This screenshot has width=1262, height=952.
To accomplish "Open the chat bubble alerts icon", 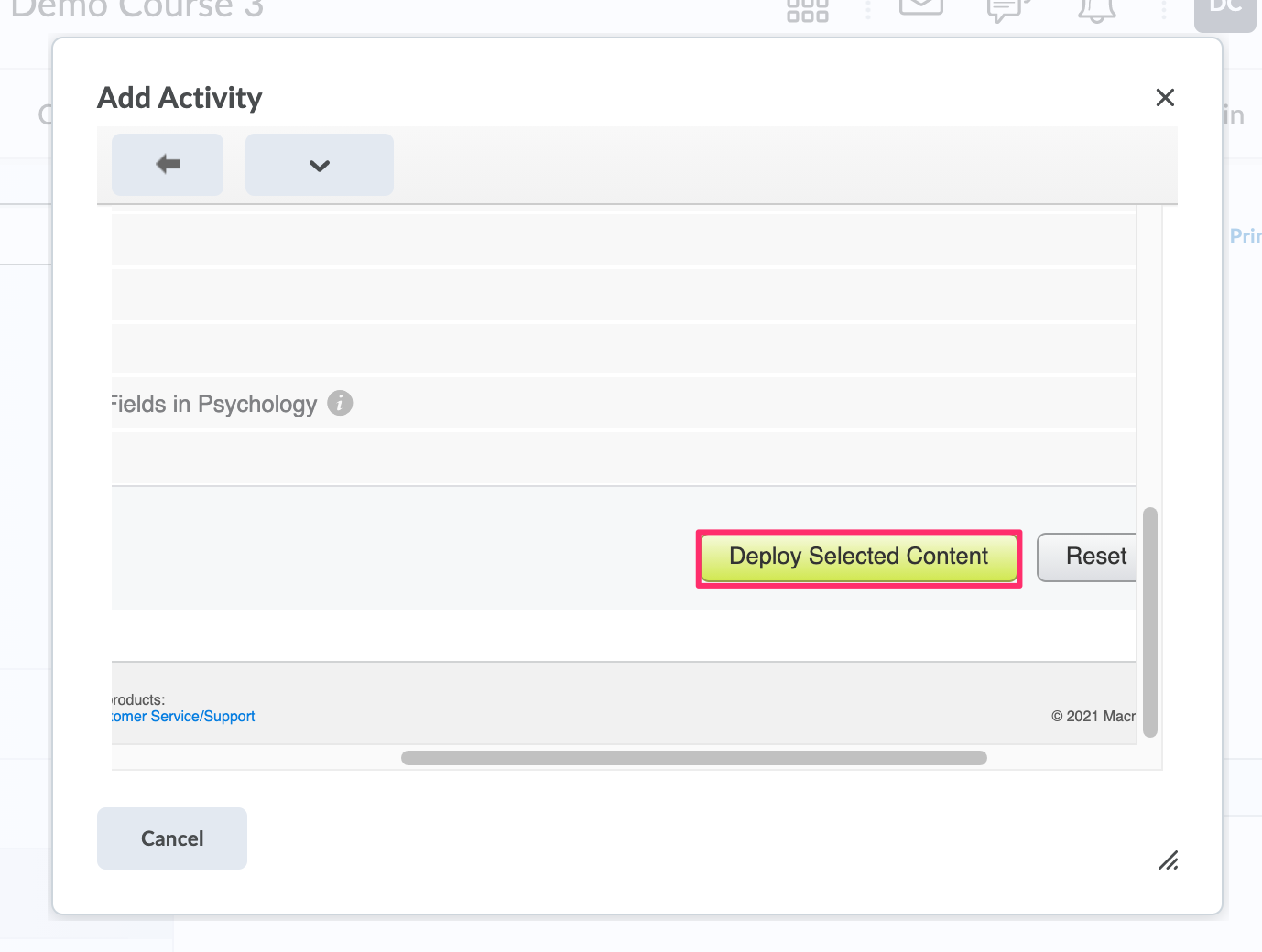I will (1007, 9).
